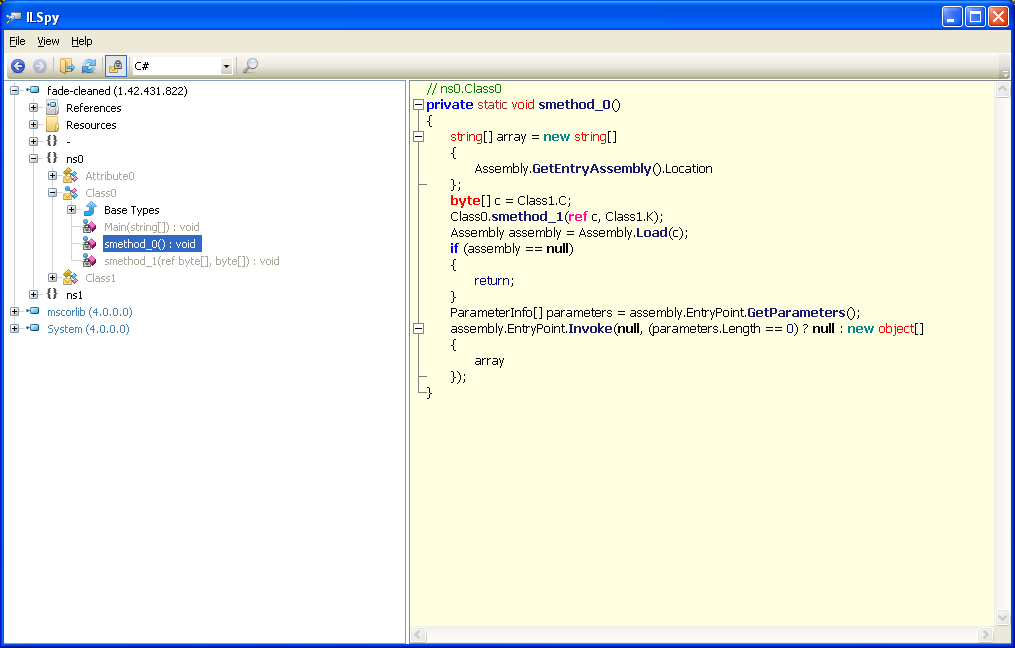Click the ns0 namespace braces icon
Viewport: 1015px width, 648px height.
pyautogui.click(x=52, y=158)
